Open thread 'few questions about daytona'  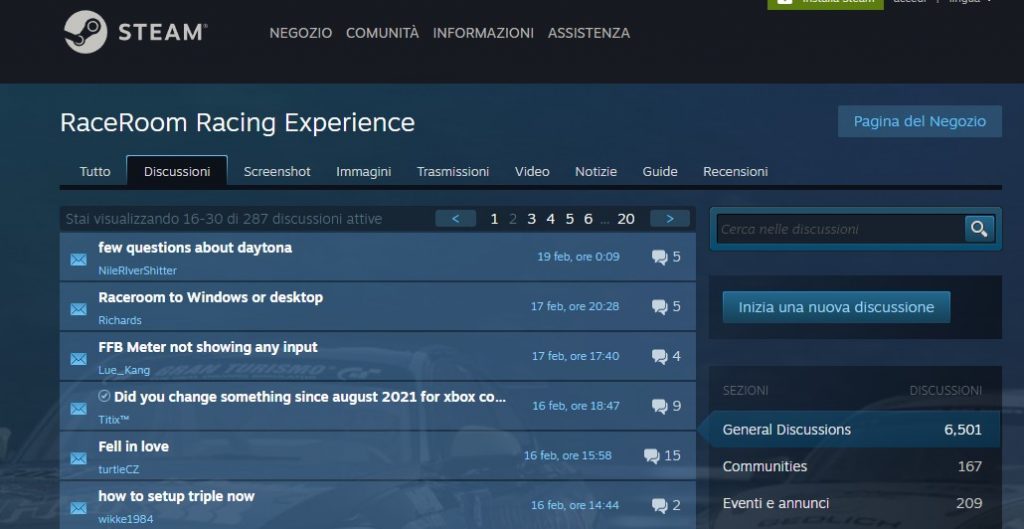(x=195, y=248)
